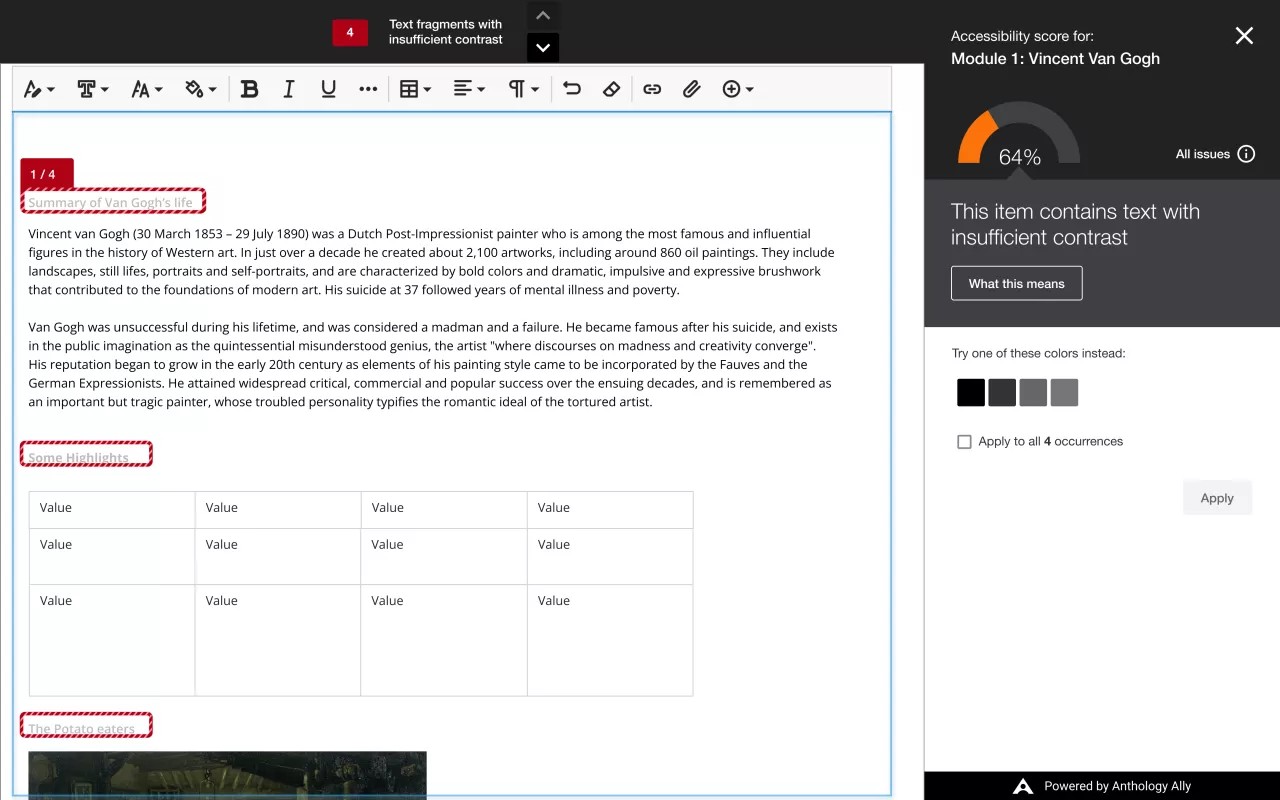Screen dimensions: 1280x800
Task: Navigate to the next issue with the down chevron
Action: (x=542, y=47)
